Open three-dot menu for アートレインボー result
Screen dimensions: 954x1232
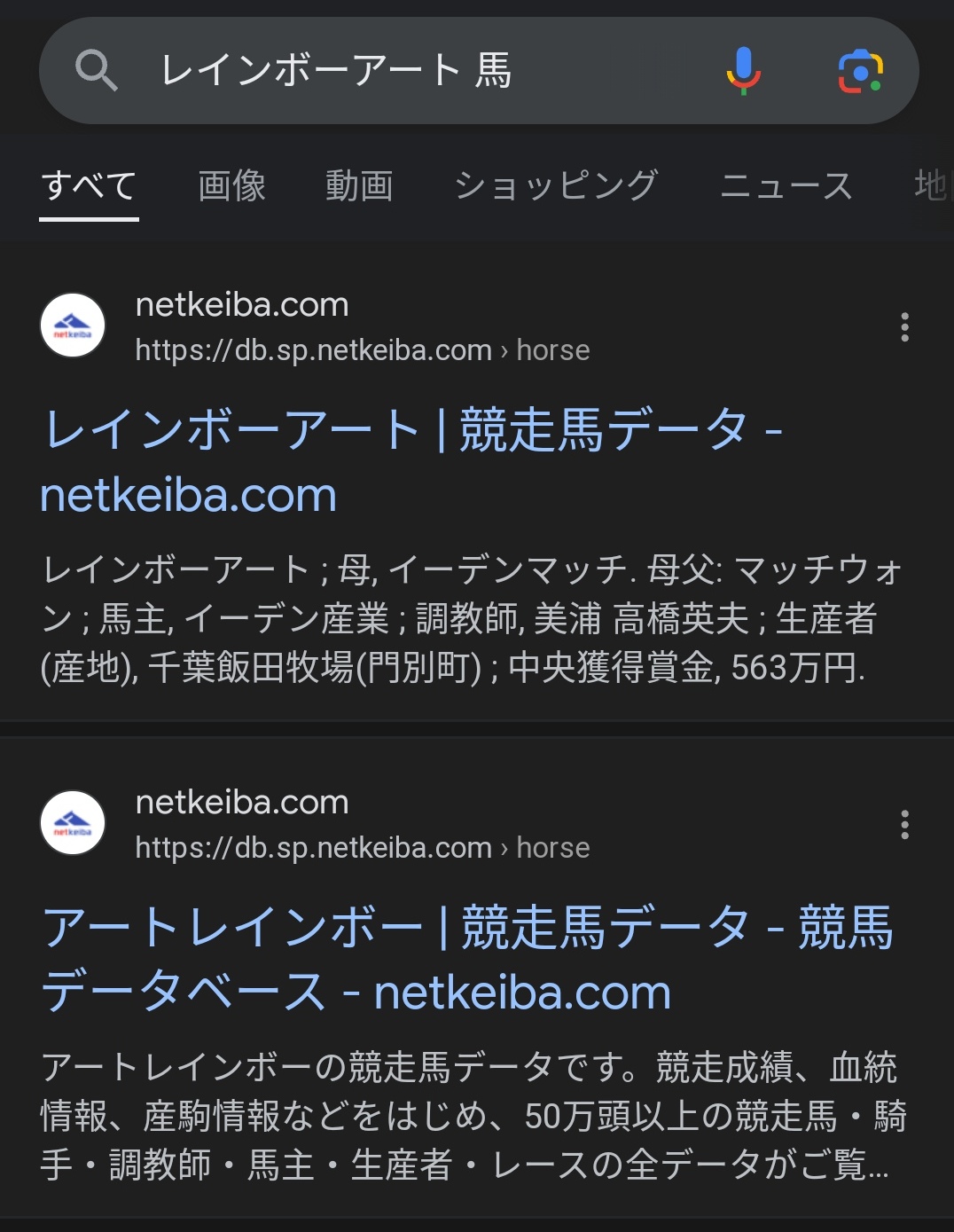[x=904, y=825]
